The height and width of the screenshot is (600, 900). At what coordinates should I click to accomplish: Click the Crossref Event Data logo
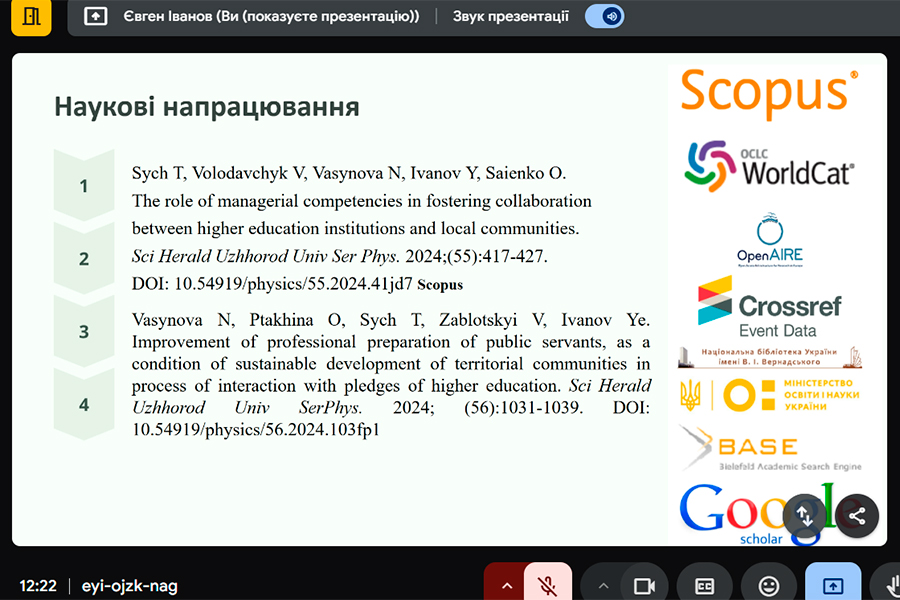tap(769, 307)
